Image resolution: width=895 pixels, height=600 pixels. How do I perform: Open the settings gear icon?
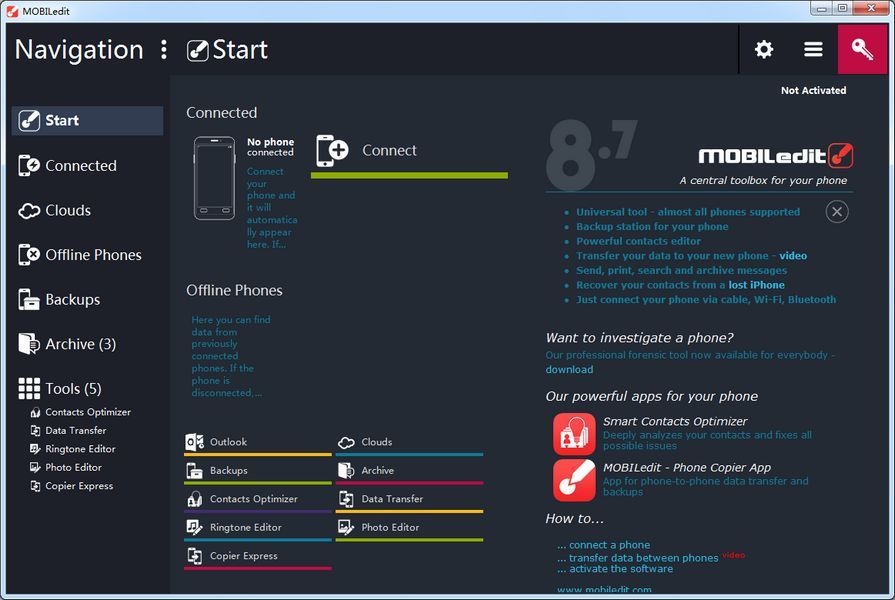pyautogui.click(x=764, y=49)
